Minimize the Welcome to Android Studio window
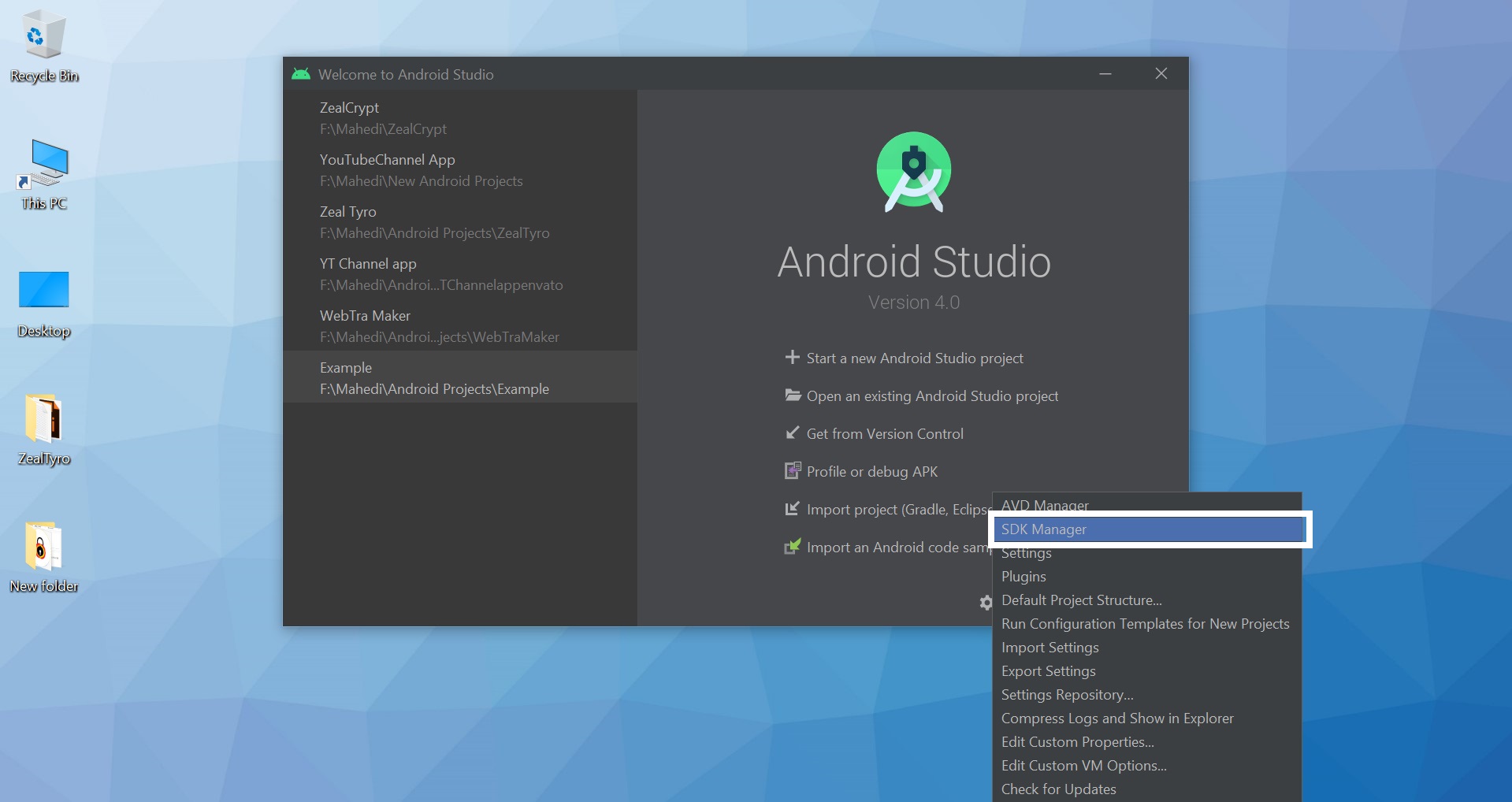This screenshot has width=1512, height=802. (x=1105, y=74)
